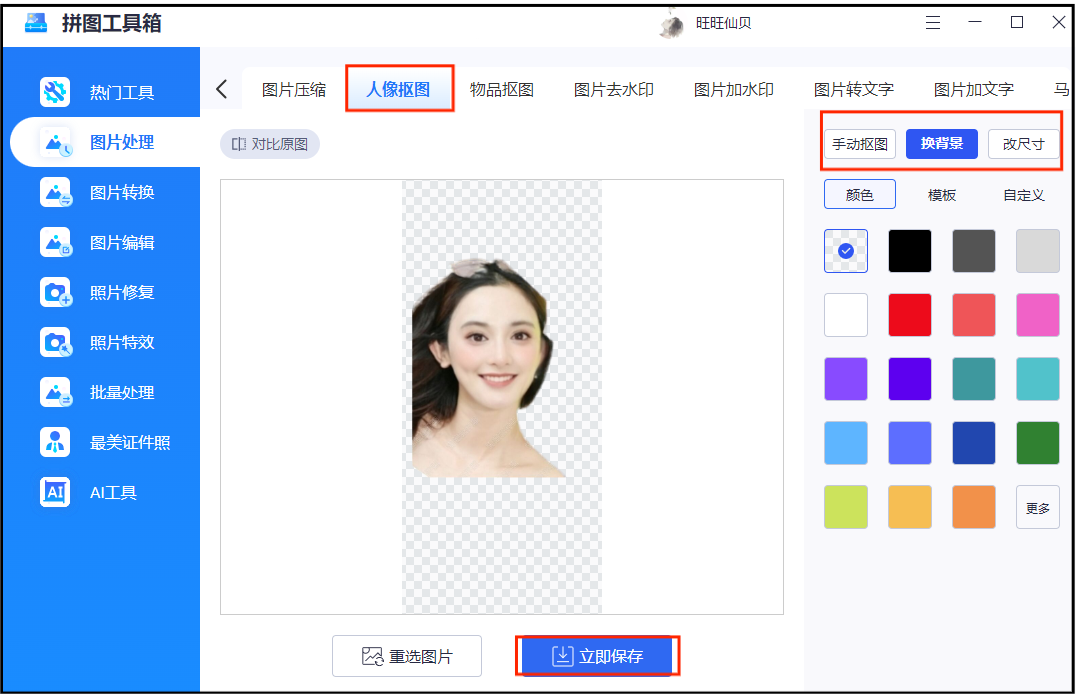This screenshot has width=1076, height=694.
Task: Open the 模板 background tab
Action: (940, 194)
